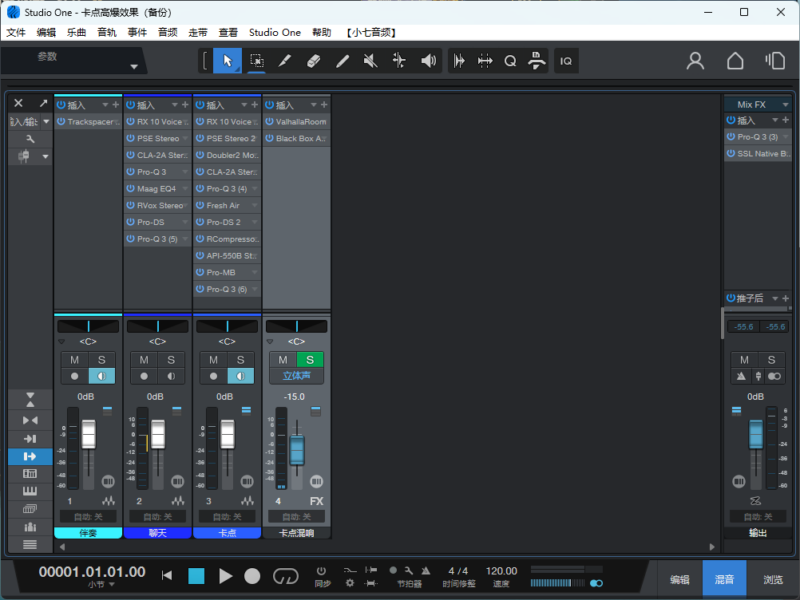Start playback with Play button
The width and height of the screenshot is (800, 600).
click(x=225, y=576)
